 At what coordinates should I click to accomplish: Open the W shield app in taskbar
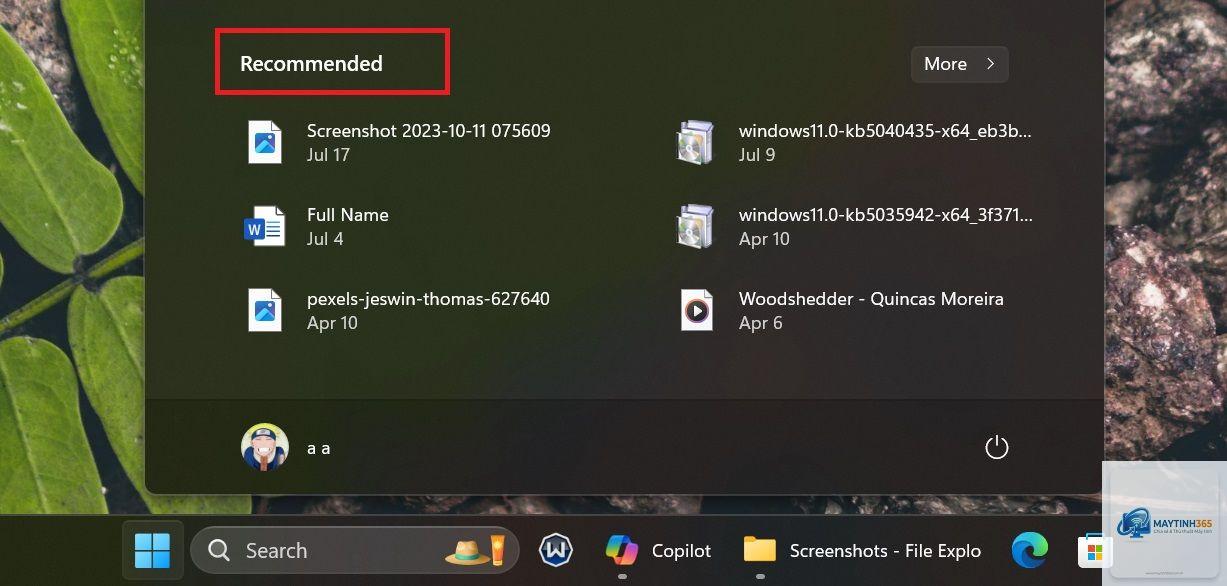556,550
